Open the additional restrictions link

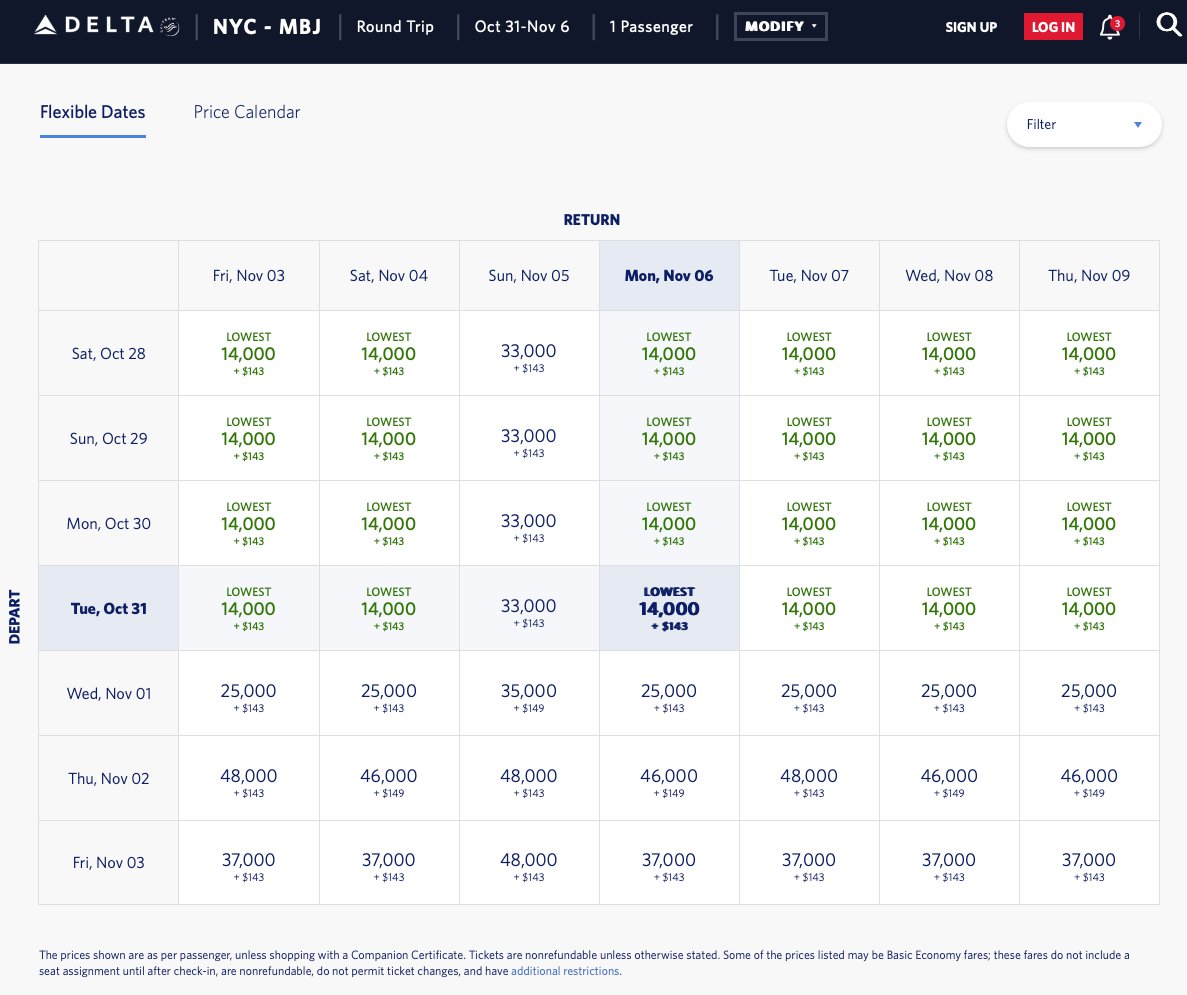564,970
